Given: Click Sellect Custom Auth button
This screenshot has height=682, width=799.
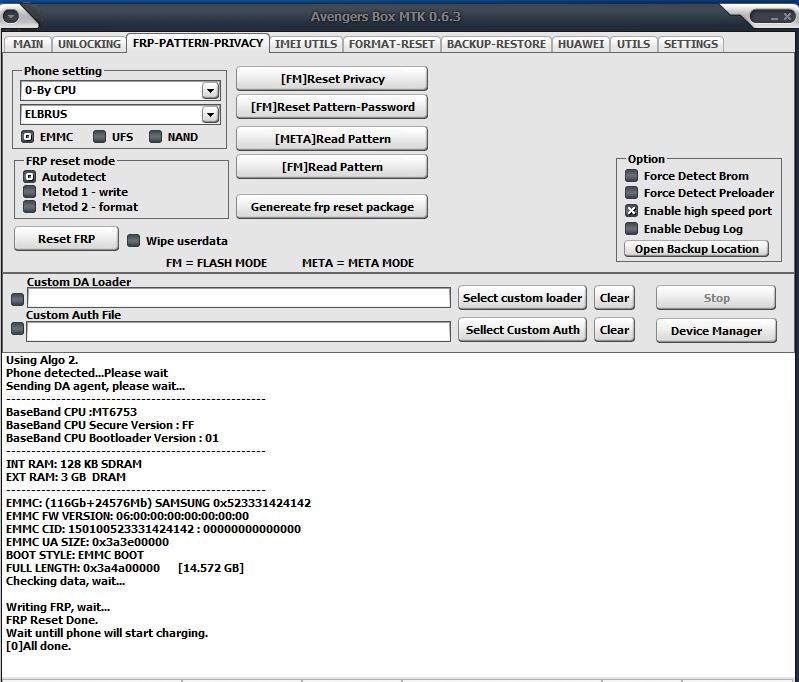Looking at the screenshot, I should tap(522, 330).
